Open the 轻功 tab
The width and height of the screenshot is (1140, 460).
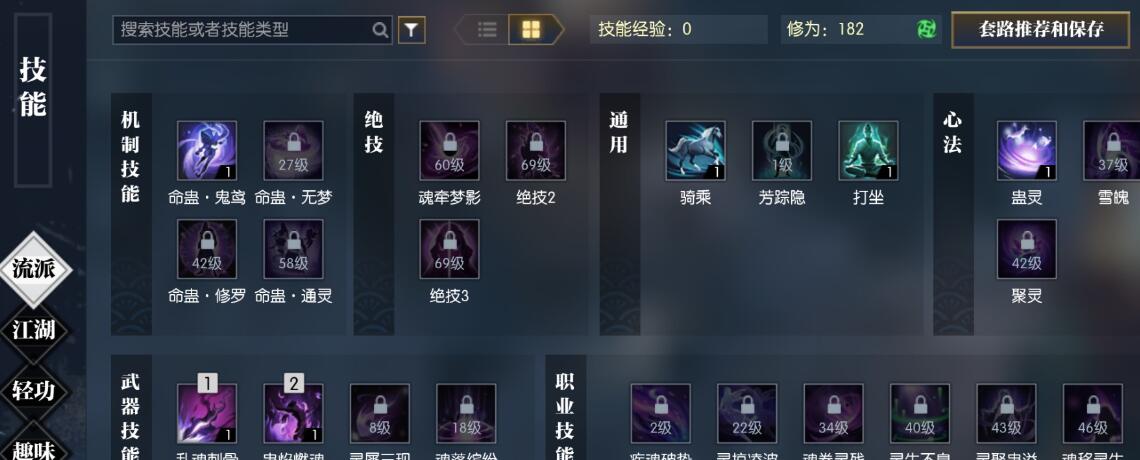click(x=33, y=391)
